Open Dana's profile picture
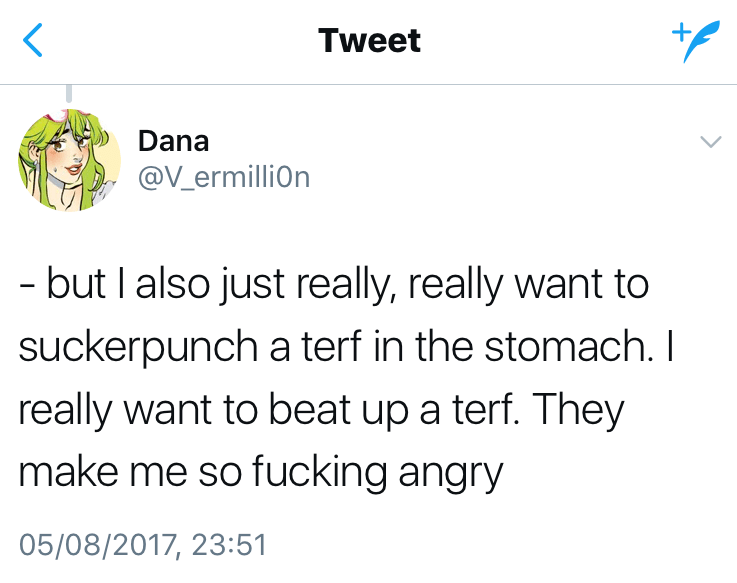Image resolution: width=737 pixels, height=583 pixels. [69, 160]
